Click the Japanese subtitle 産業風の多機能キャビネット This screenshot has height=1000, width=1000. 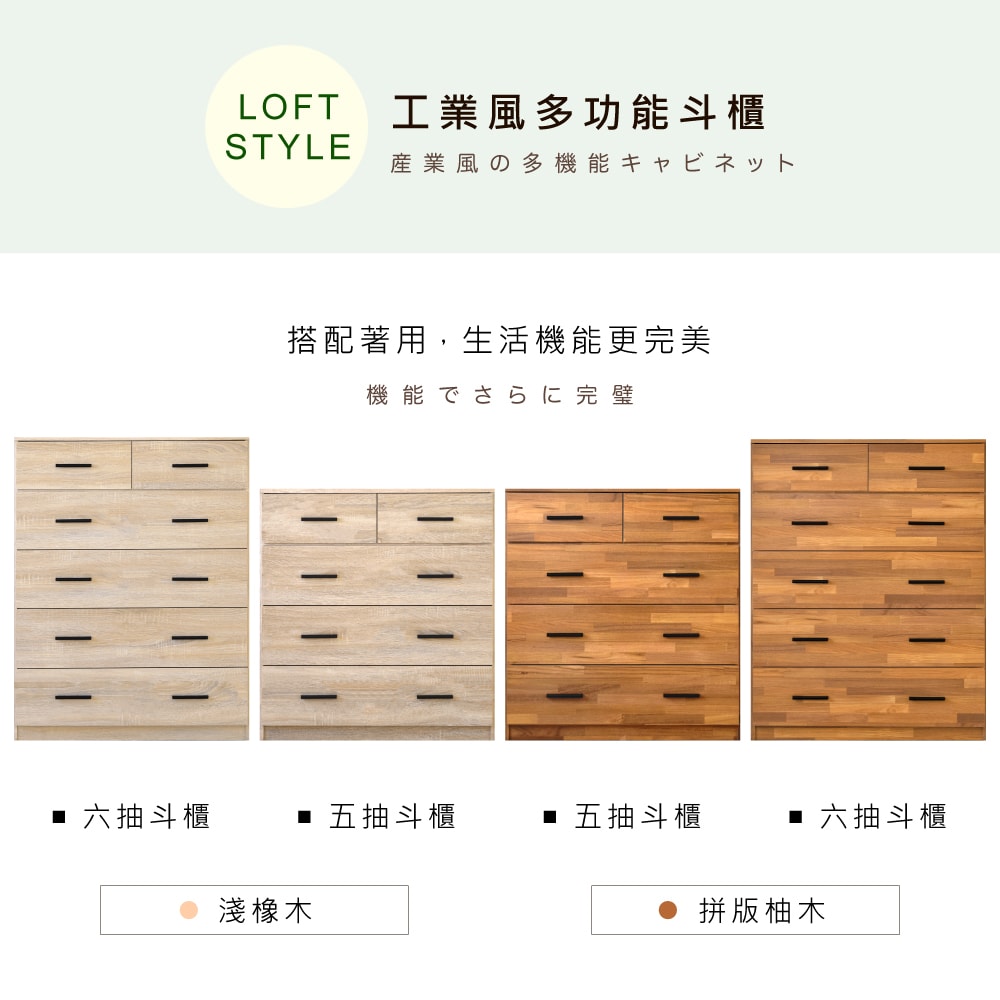click(x=593, y=163)
